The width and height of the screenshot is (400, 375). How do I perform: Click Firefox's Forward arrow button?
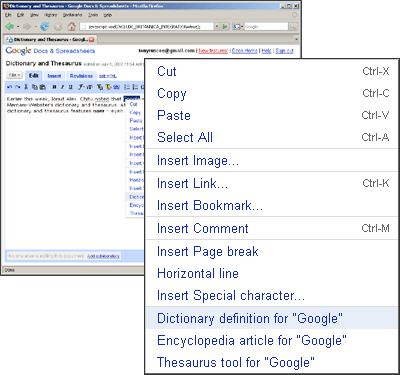(27, 26)
